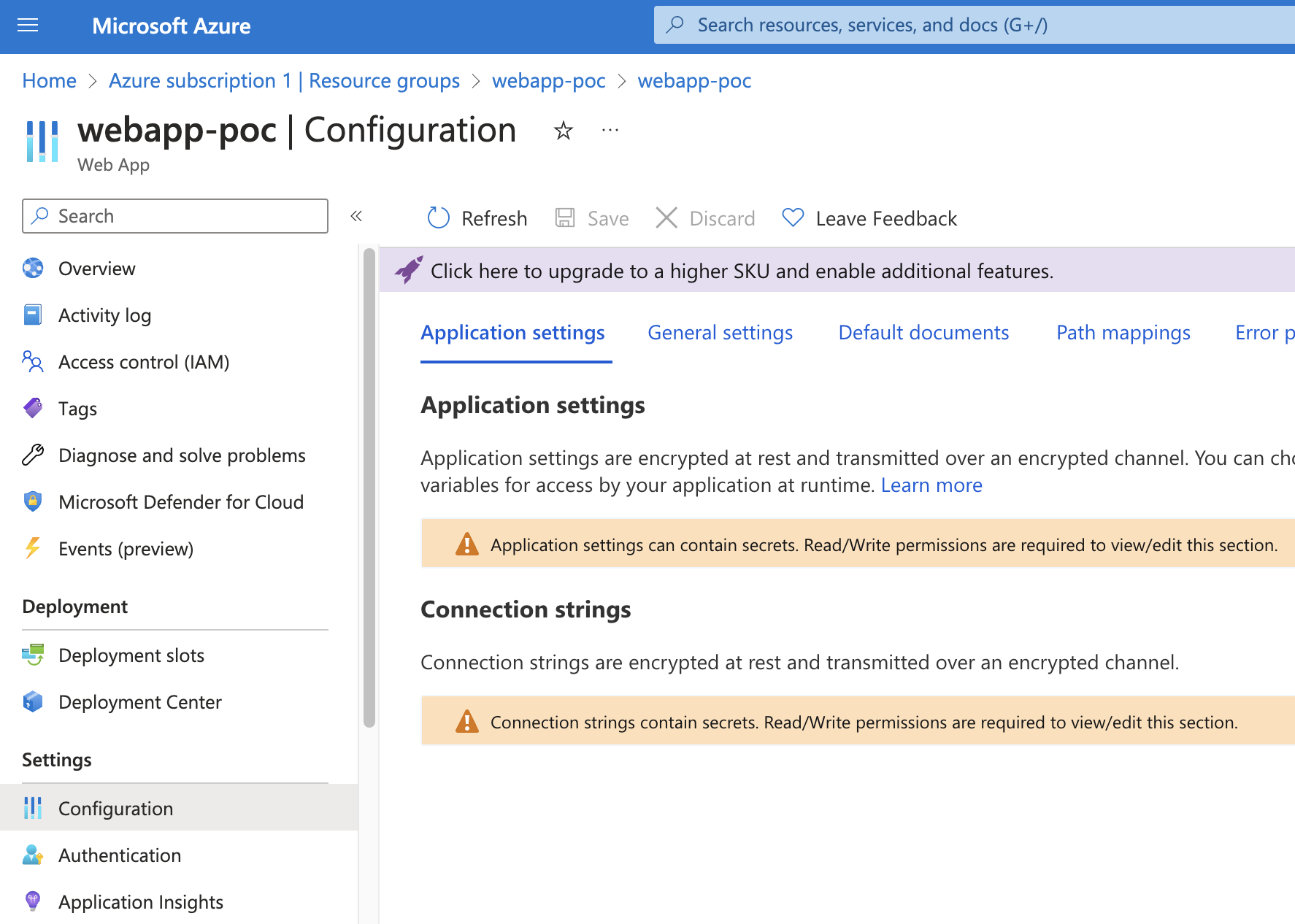
Task: Click the upgrade to higher SKU banner
Action: [741, 271]
